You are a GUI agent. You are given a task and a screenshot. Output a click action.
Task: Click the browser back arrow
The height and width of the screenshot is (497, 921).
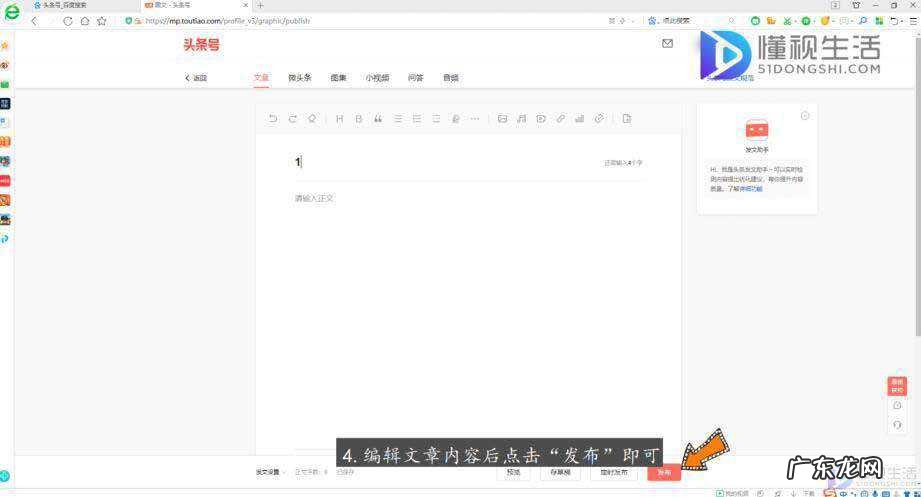[35, 21]
